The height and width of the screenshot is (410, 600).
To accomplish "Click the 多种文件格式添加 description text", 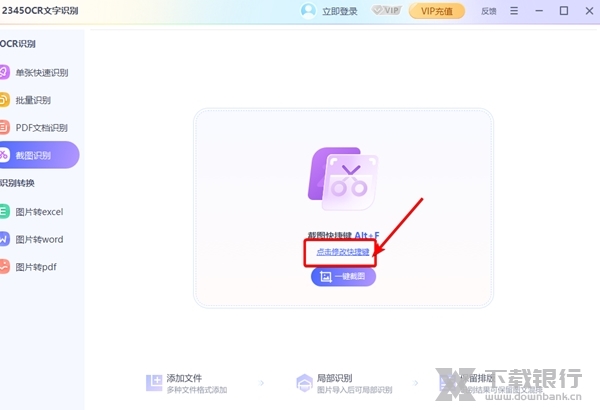I will pos(197,390).
